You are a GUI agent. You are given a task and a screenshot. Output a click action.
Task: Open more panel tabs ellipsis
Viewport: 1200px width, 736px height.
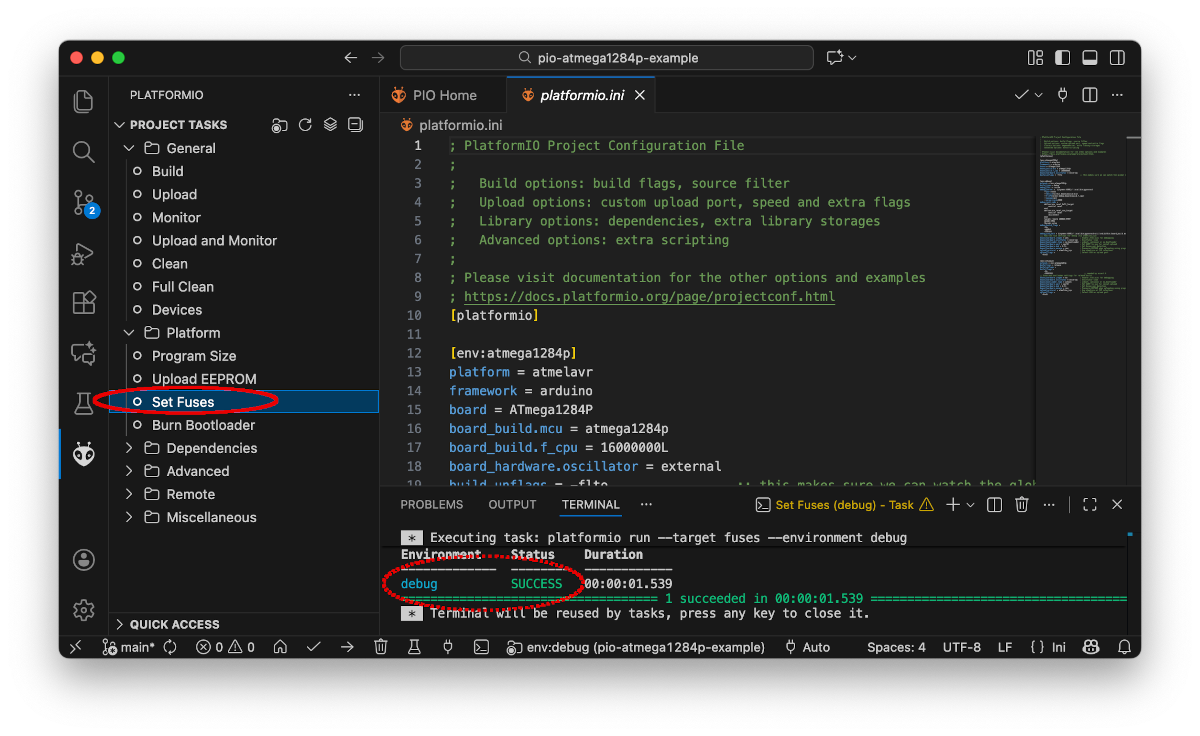pyautogui.click(x=646, y=505)
